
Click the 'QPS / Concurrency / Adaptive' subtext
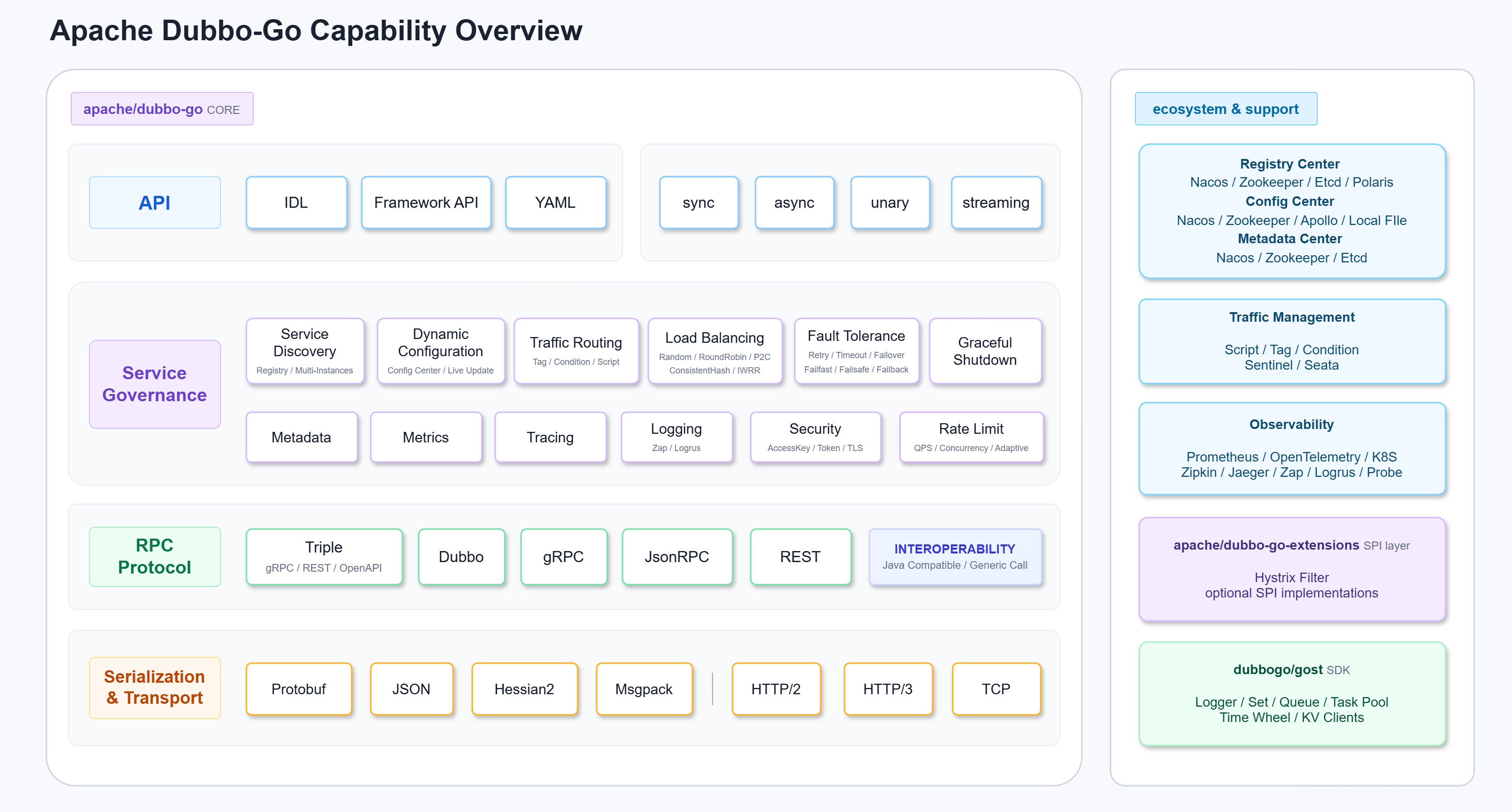pos(971,448)
